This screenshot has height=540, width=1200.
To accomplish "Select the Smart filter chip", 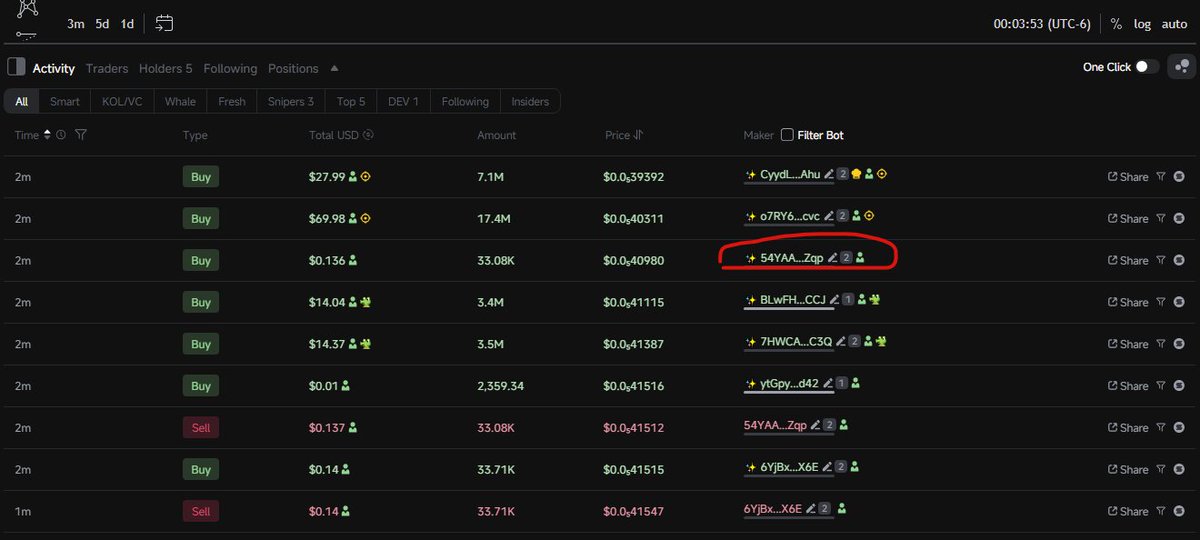I will coord(65,101).
